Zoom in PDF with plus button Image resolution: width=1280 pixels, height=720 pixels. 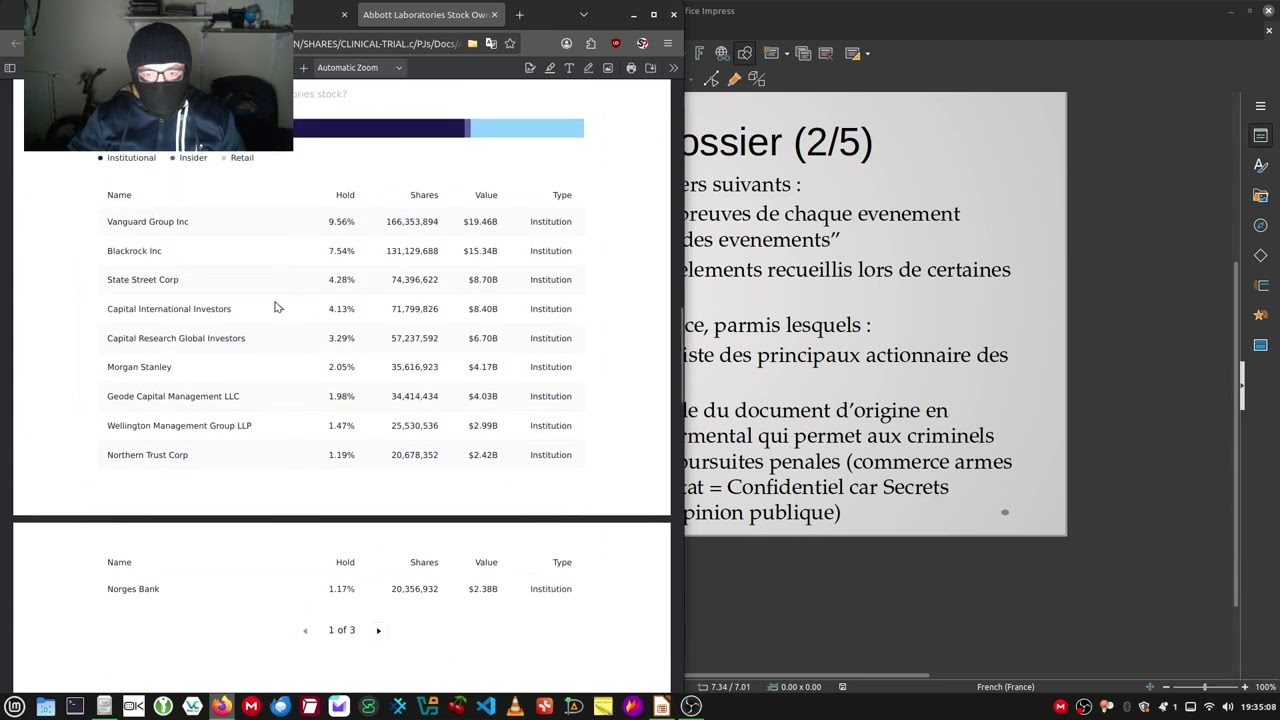point(303,68)
